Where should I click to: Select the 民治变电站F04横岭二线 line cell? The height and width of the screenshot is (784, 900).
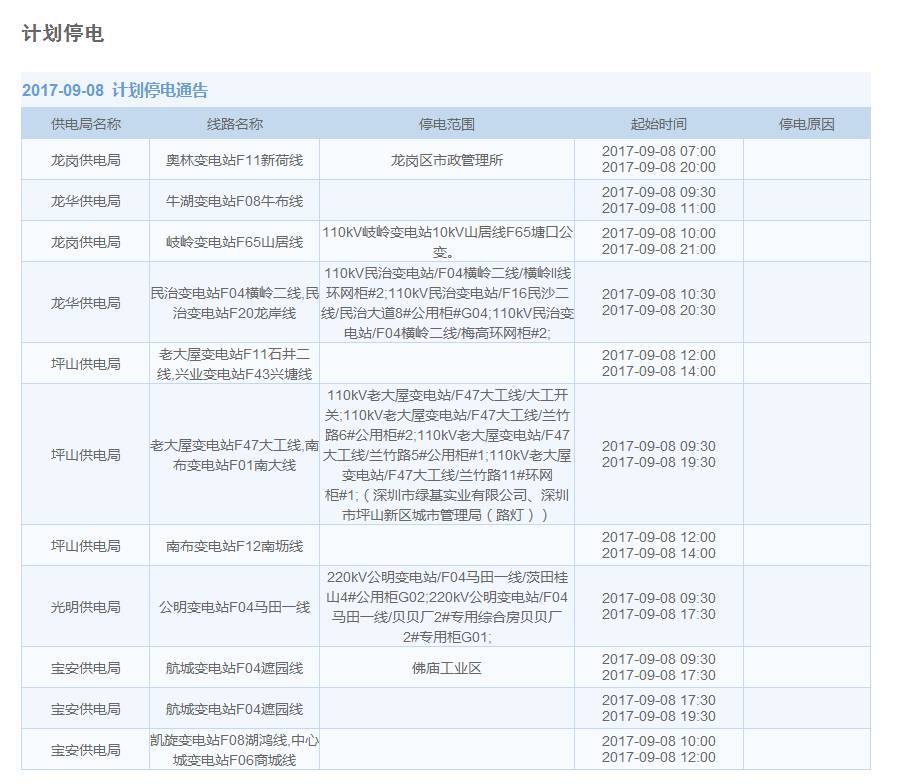tap(235, 303)
